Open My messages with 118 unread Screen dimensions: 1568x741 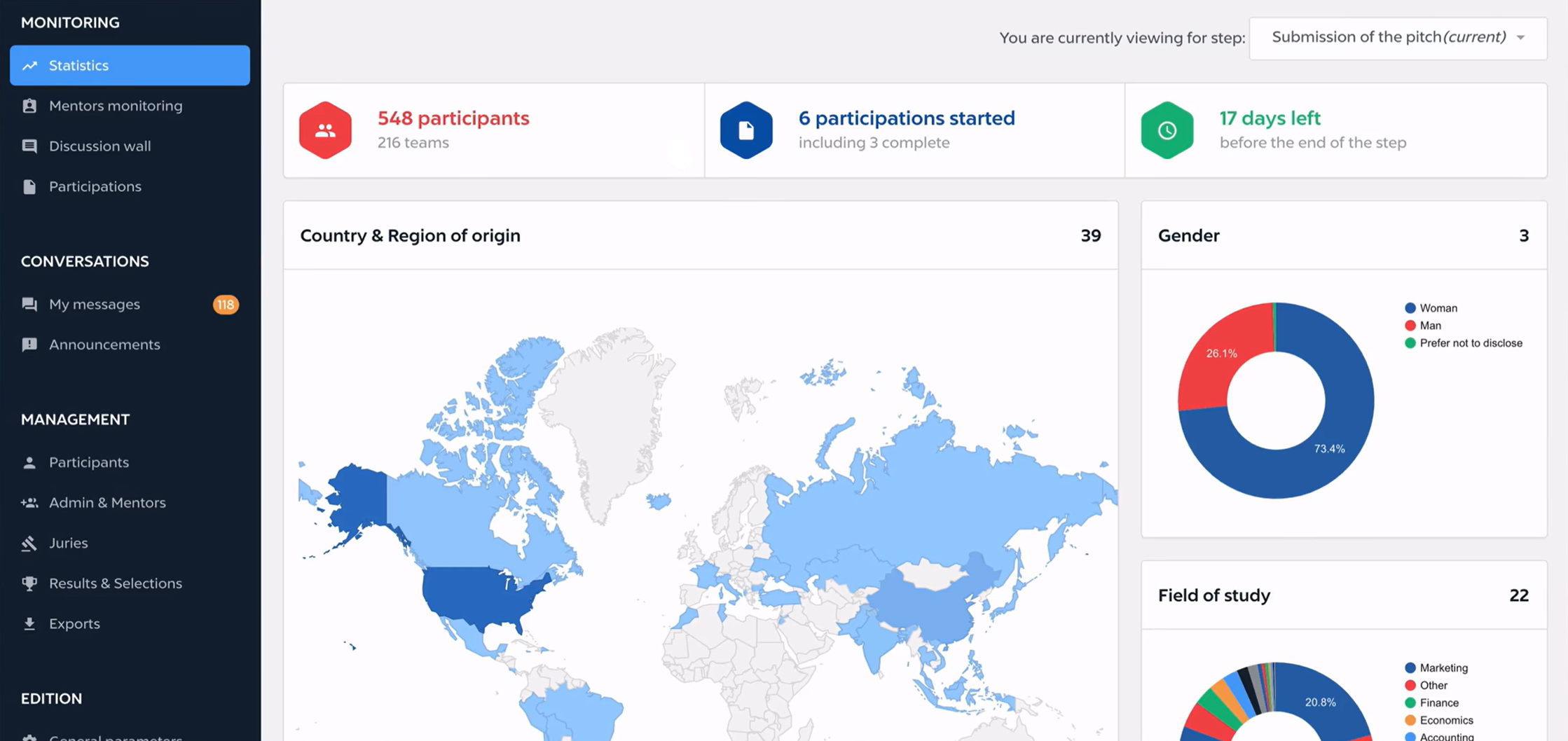pos(95,304)
